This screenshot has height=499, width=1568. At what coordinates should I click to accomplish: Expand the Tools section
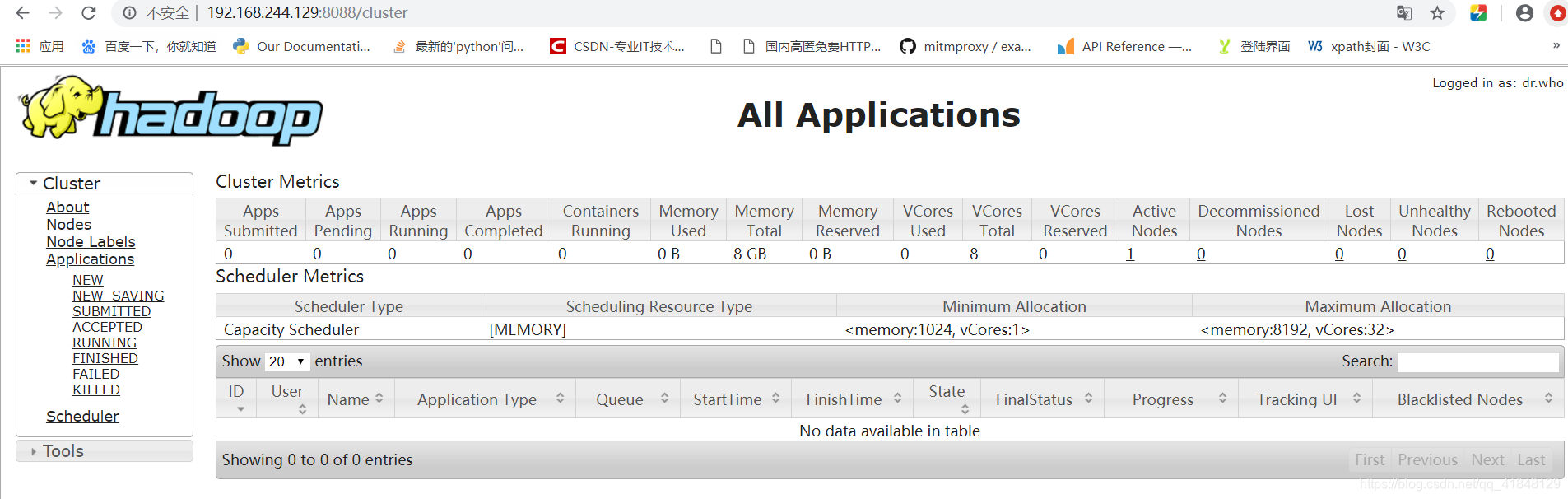tap(105, 451)
